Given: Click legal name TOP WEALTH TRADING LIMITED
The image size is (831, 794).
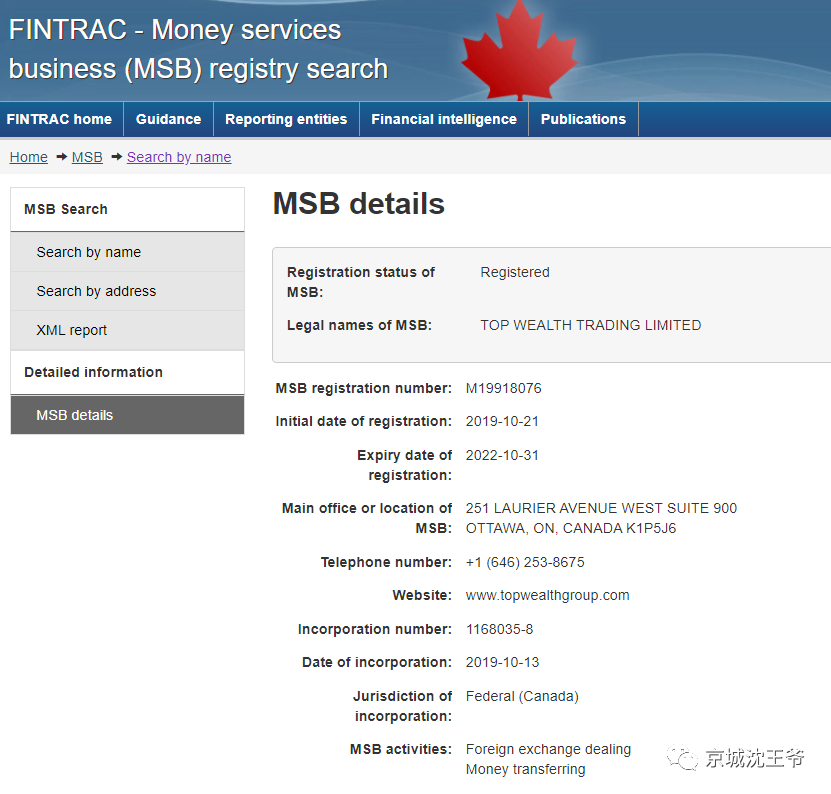Looking at the screenshot, I should pyautogui.click(x=591, y=325).
